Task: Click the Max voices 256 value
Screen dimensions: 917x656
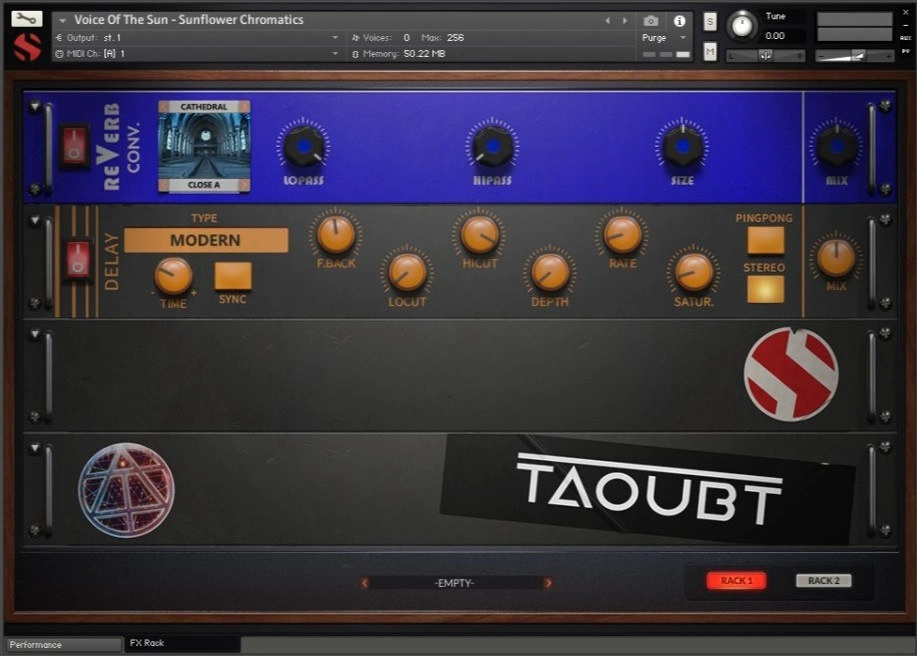Action: click(x=455, y=37)
